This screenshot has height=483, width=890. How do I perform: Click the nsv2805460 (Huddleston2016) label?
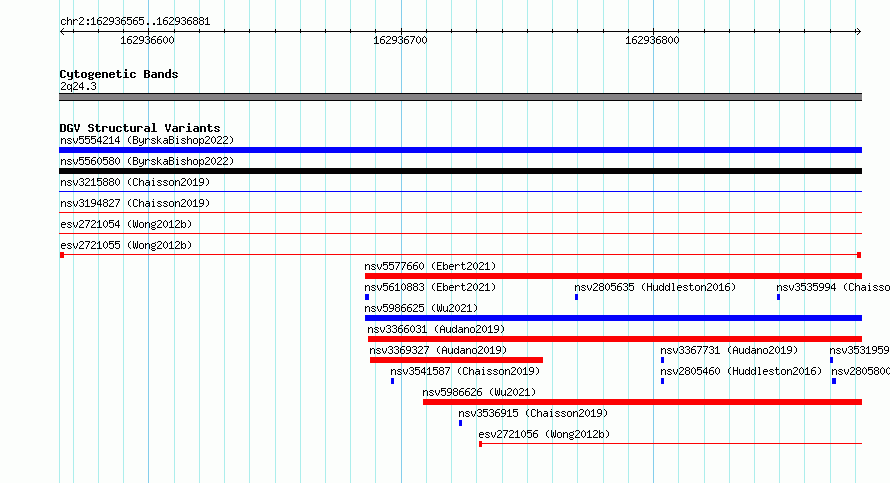tap(741, 371)
